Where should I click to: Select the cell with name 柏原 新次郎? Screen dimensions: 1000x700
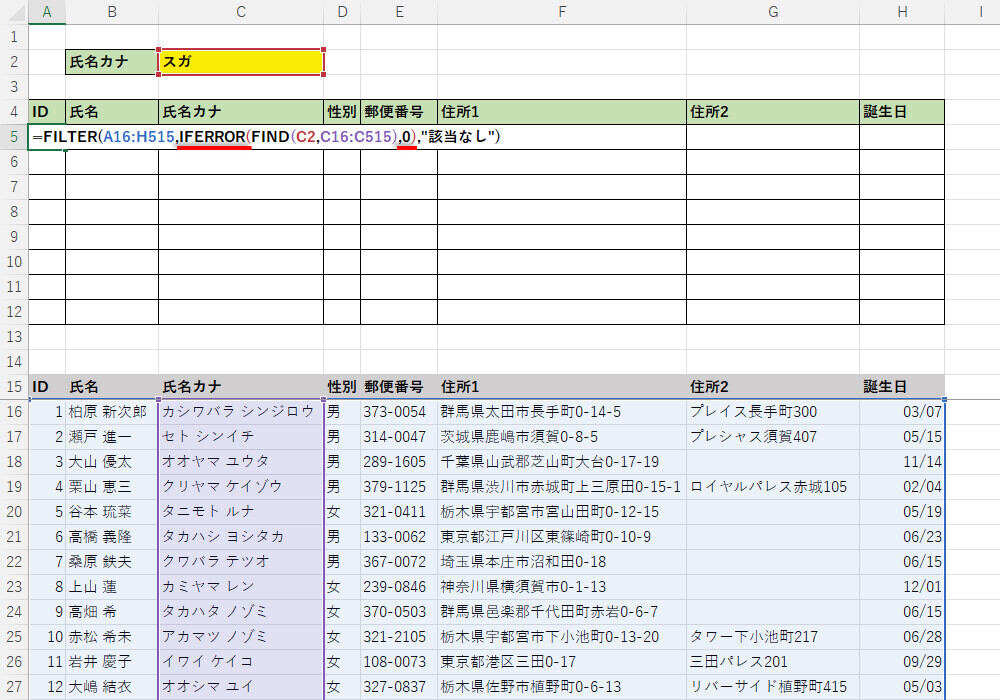coord(112,412)
